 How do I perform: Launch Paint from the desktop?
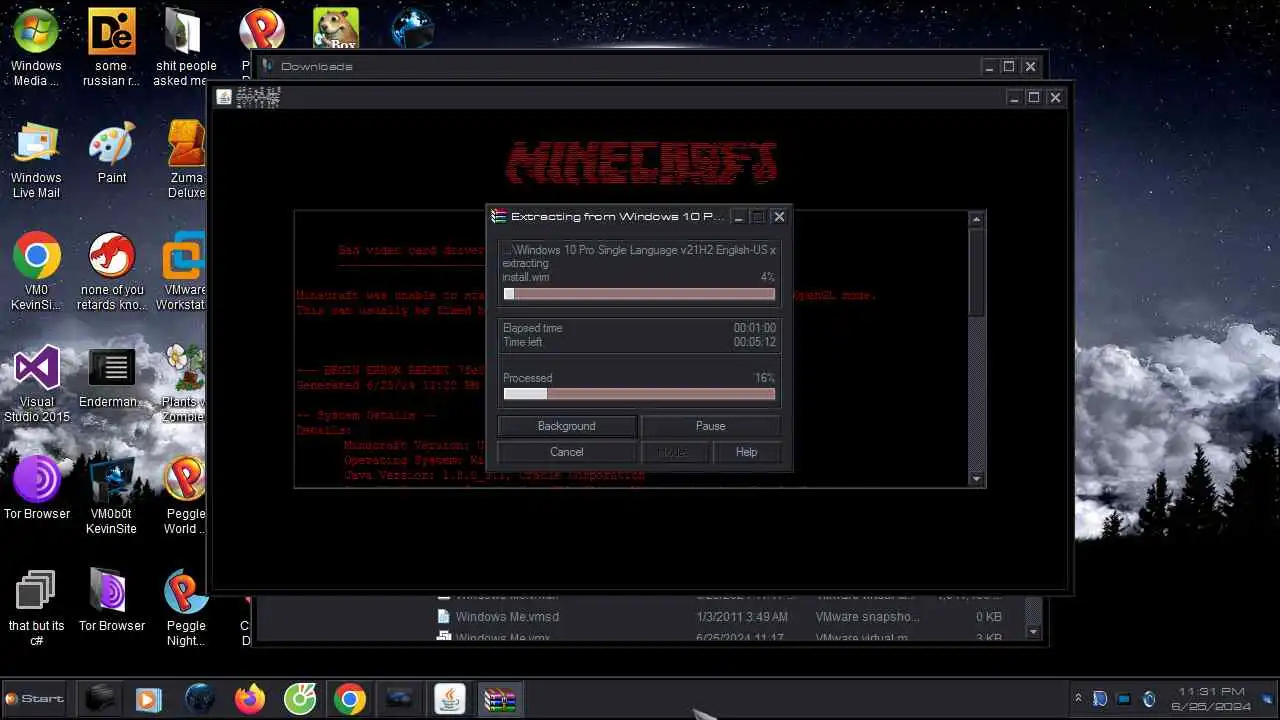click(111, 153)
